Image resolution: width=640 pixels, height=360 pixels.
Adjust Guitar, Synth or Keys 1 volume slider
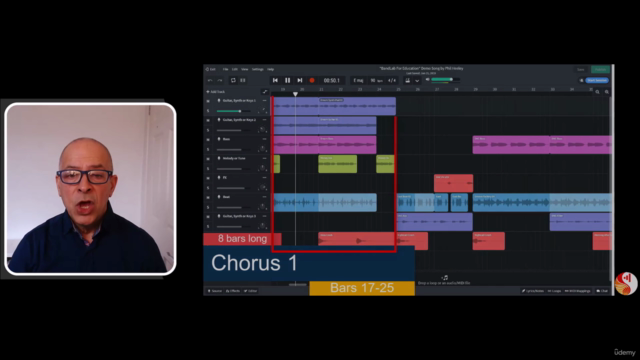[x=235, y=111]
